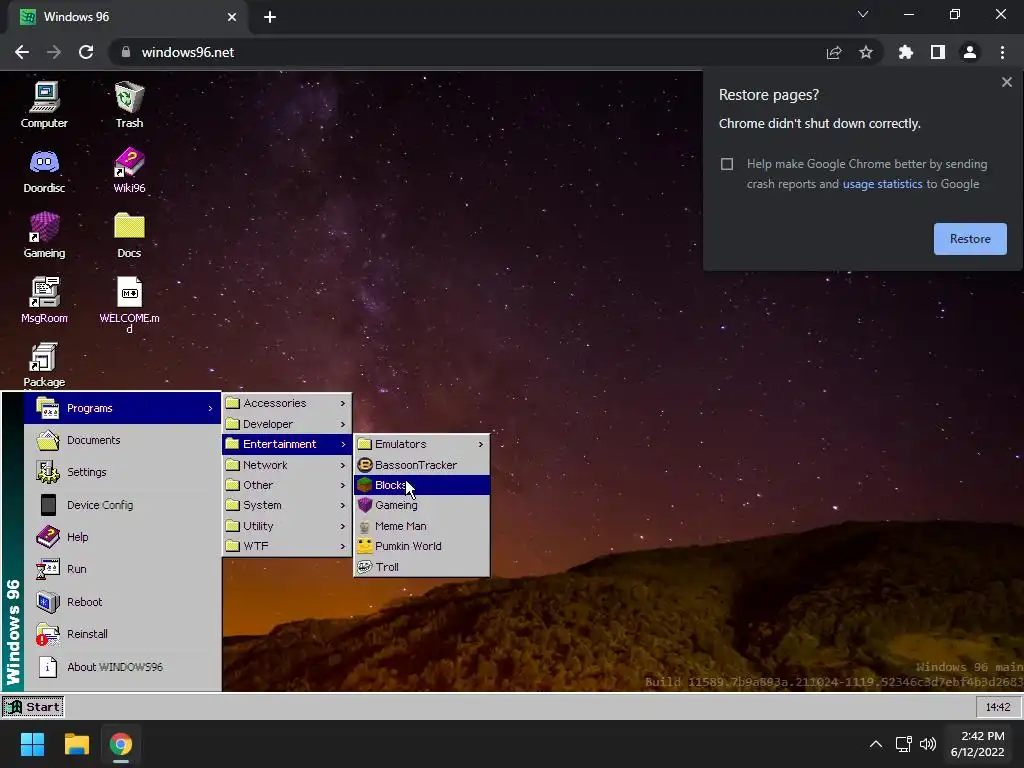Expand the Utility folder menu
The height and width of the screenshot is (768, 1024).
287,526
